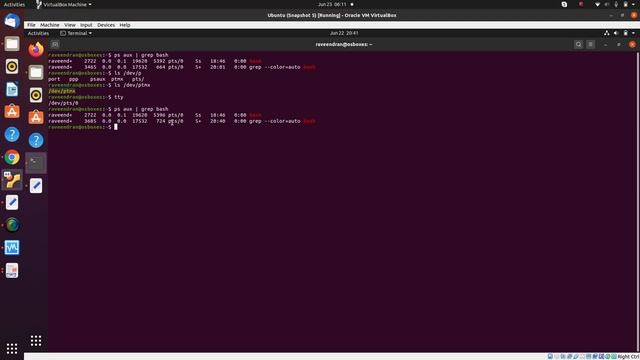Open the VirtualBox Machine menu
The image size is (640, 360).
click(x=50, y=25)
